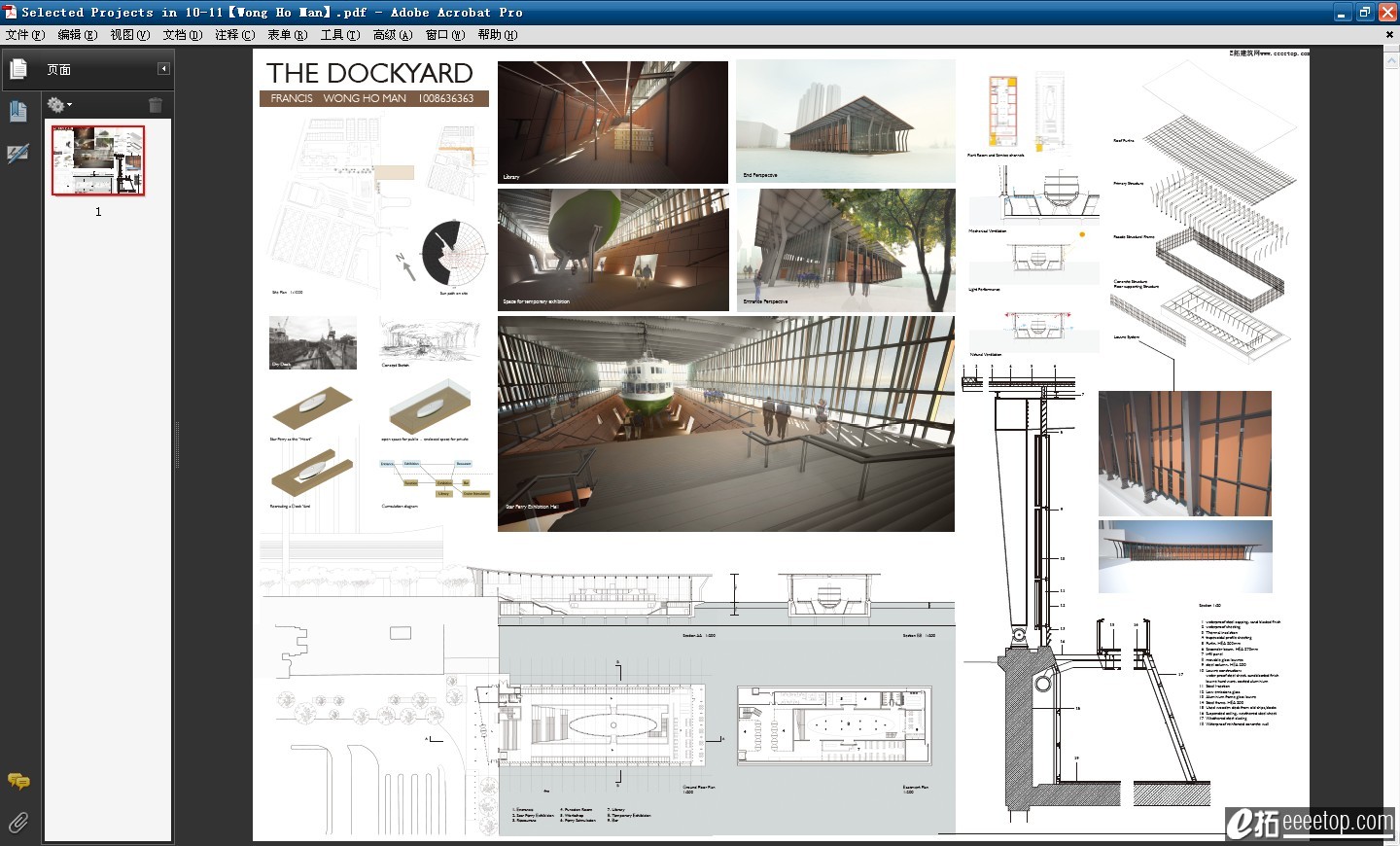Click THE DOCKYARD title on the page

[369, 73]
